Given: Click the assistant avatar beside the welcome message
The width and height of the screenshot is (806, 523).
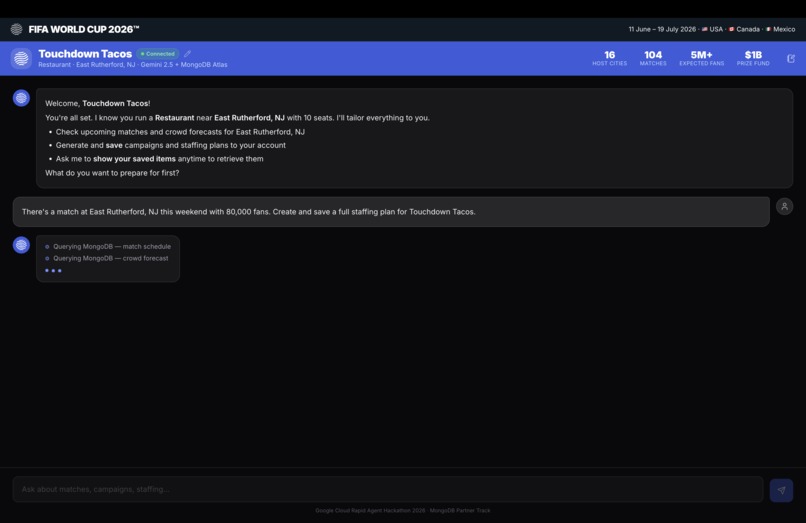Looking at the screenshot, I should pos(21,98).
